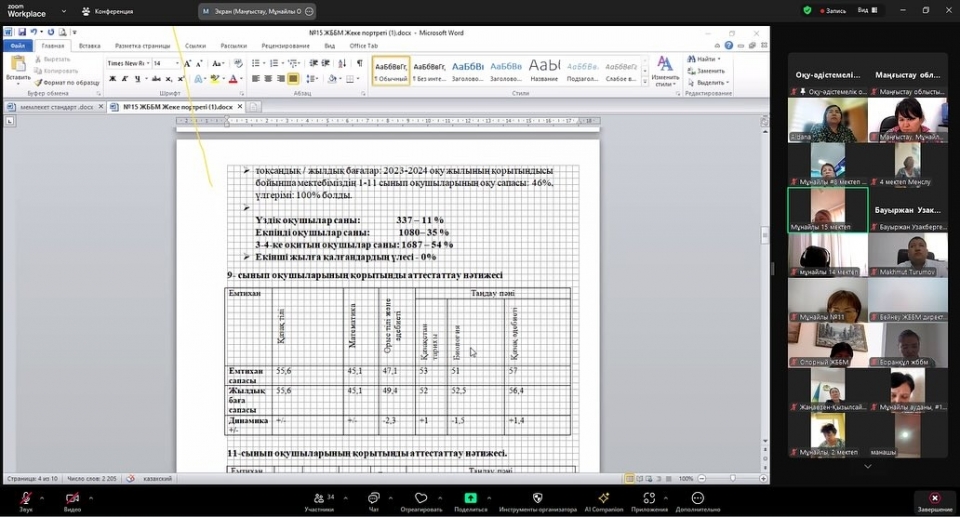The height and width of the screenshot is (517, 960).
Task: Click the Clear Formatting eraser icon
Action: tap(238, 63)
